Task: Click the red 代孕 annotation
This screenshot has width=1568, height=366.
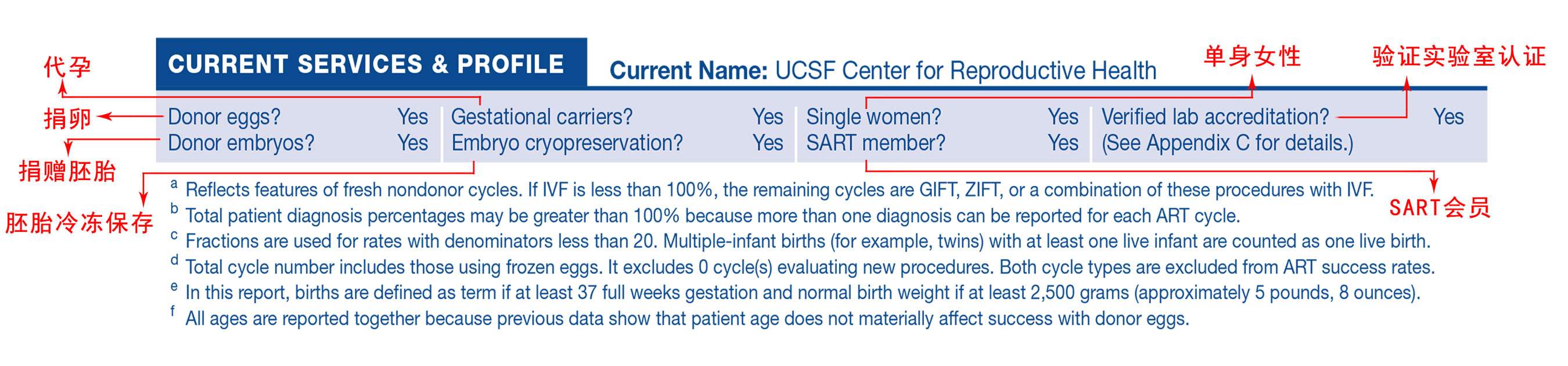Action: [x=67, y=66]
